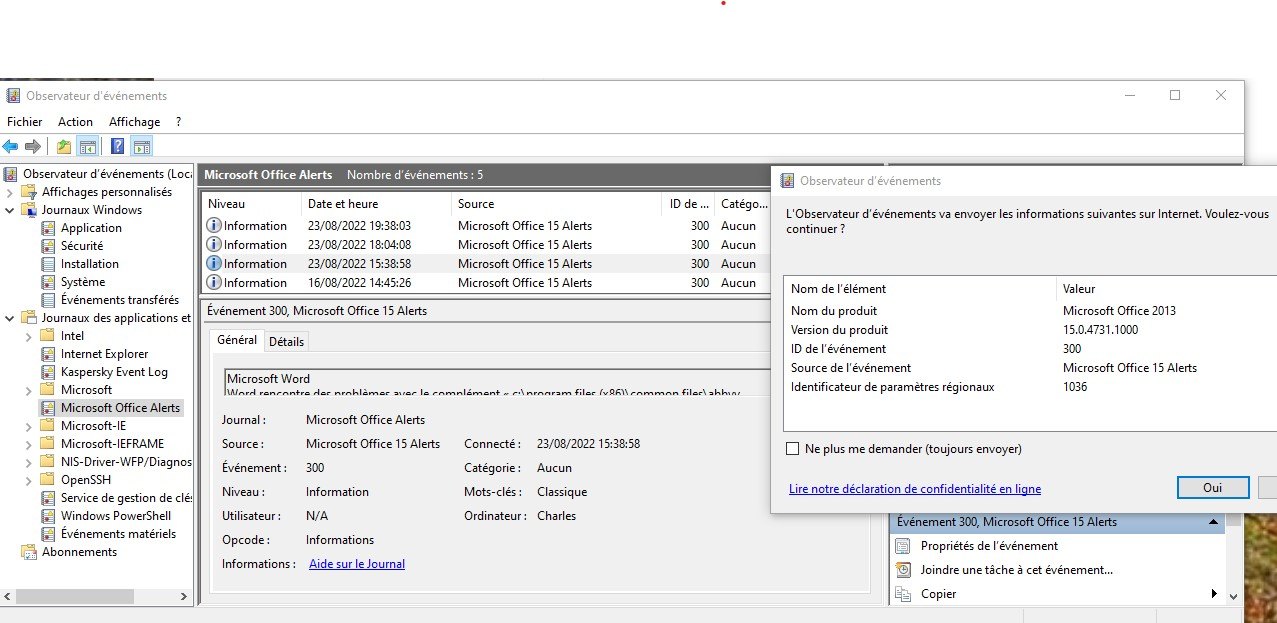Click the blue Back arrow toolbar icon
Viewport: 1277px width, 623px height.
(x=10, y=147)
